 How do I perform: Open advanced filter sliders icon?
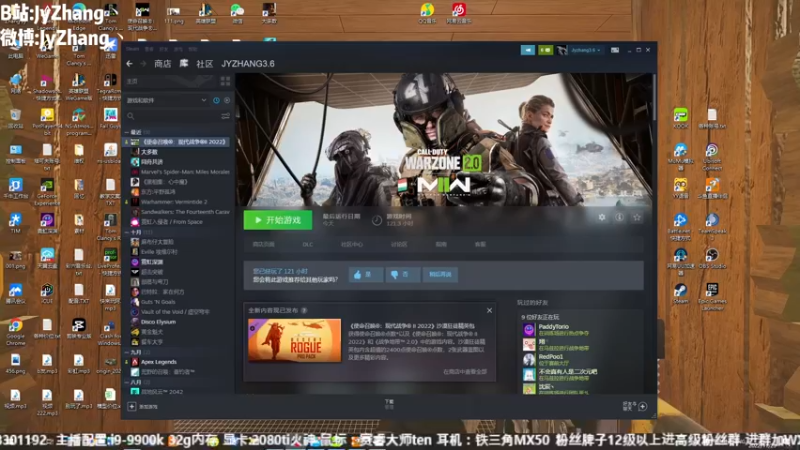[225, 116]
